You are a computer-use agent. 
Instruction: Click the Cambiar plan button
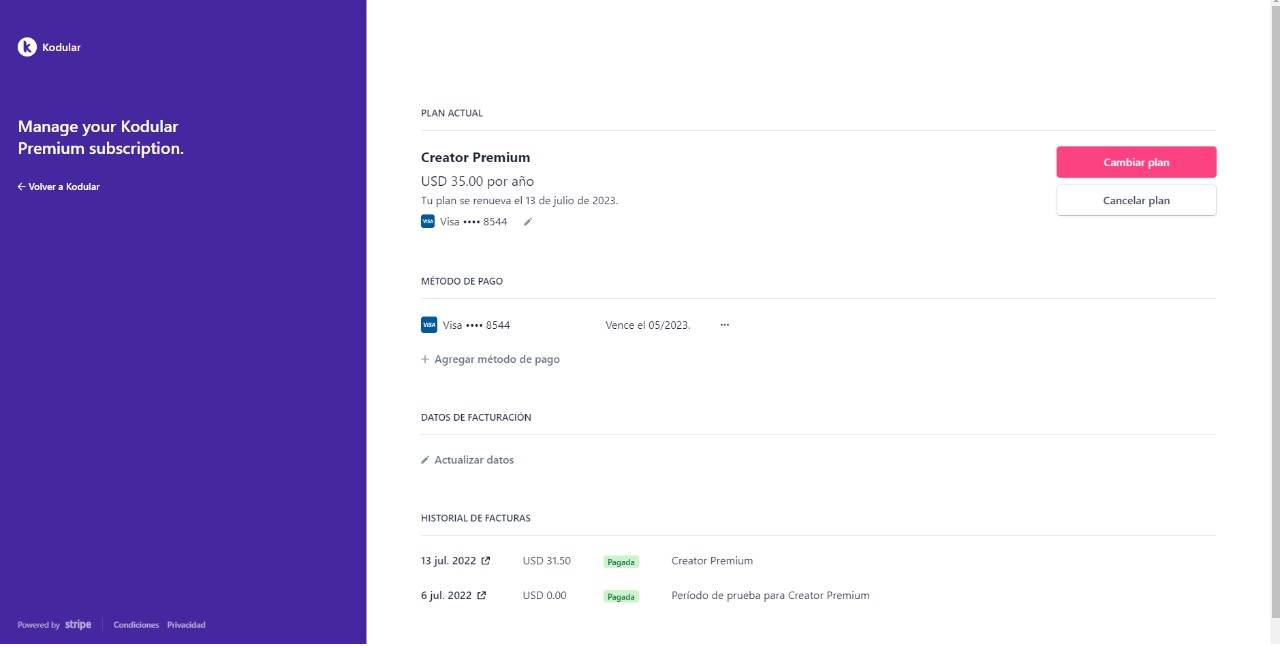coord(1136,162)
